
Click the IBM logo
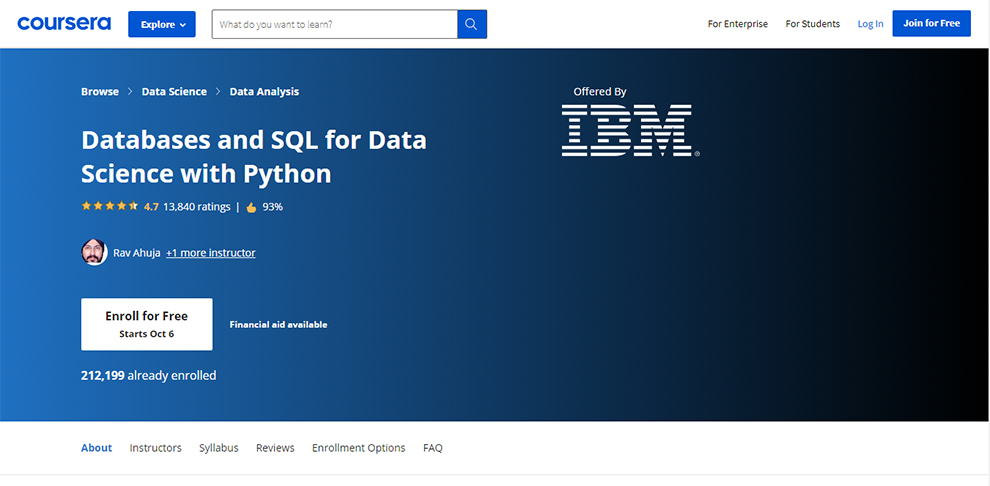pyautogui.click(x=630, y=131)
